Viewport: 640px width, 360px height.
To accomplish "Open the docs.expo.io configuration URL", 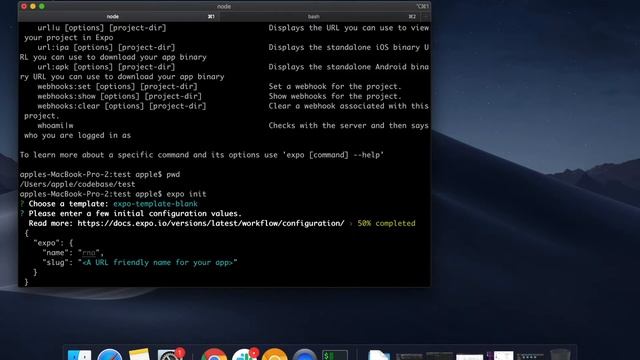I will coord(211,223).
